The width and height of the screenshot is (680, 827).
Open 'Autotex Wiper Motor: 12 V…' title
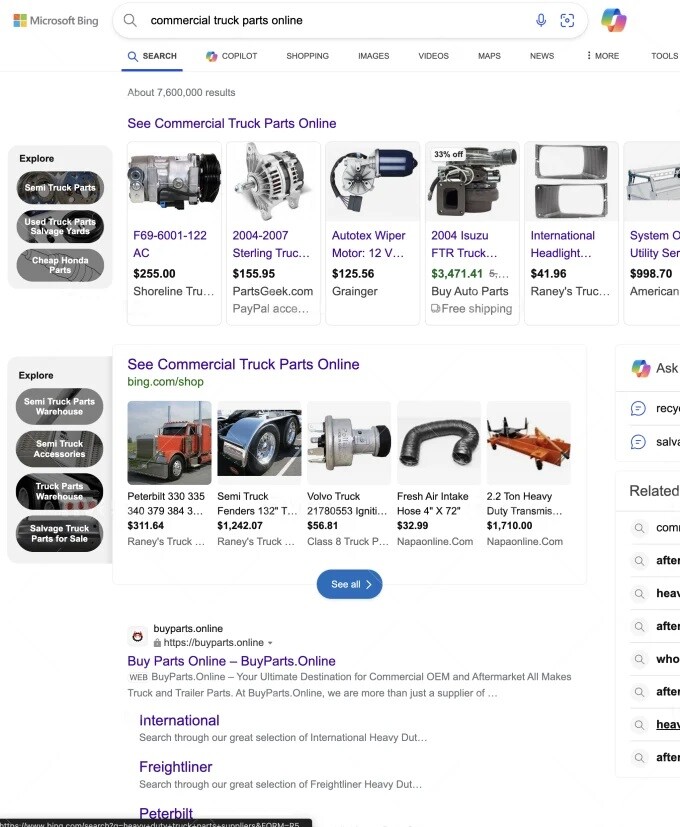tap(368, 244)
